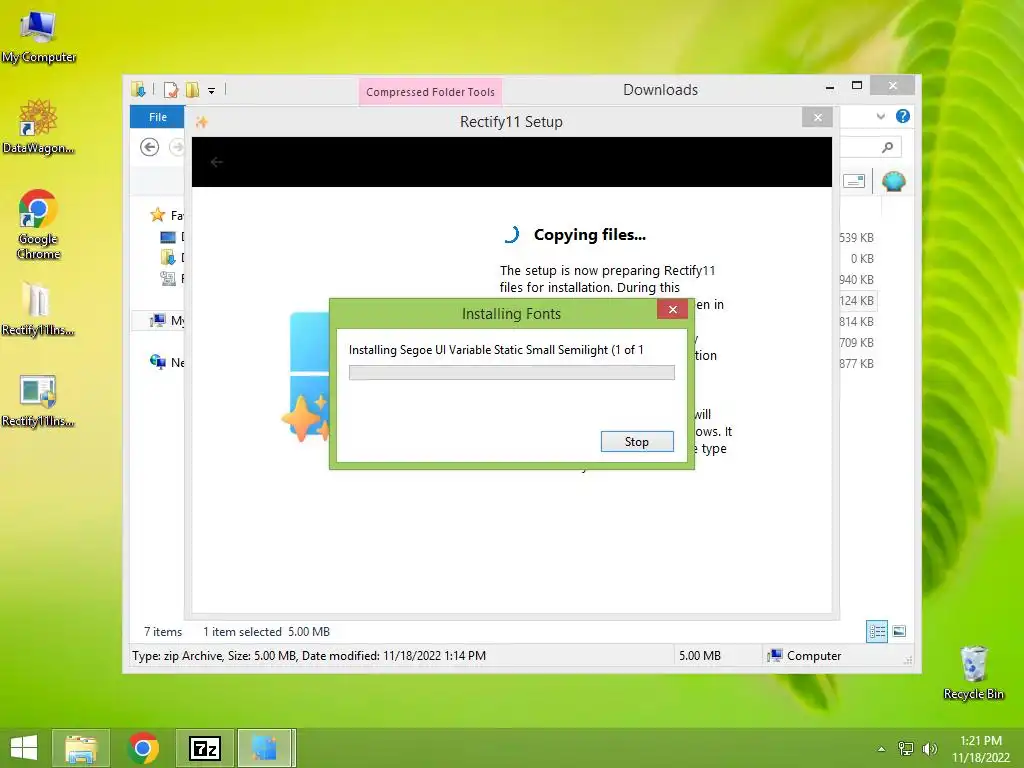The height and width of the screenshot is (768, 1024).
Task: Open 7-Zip from the taskbar
Action: click(x=204, y=748)
